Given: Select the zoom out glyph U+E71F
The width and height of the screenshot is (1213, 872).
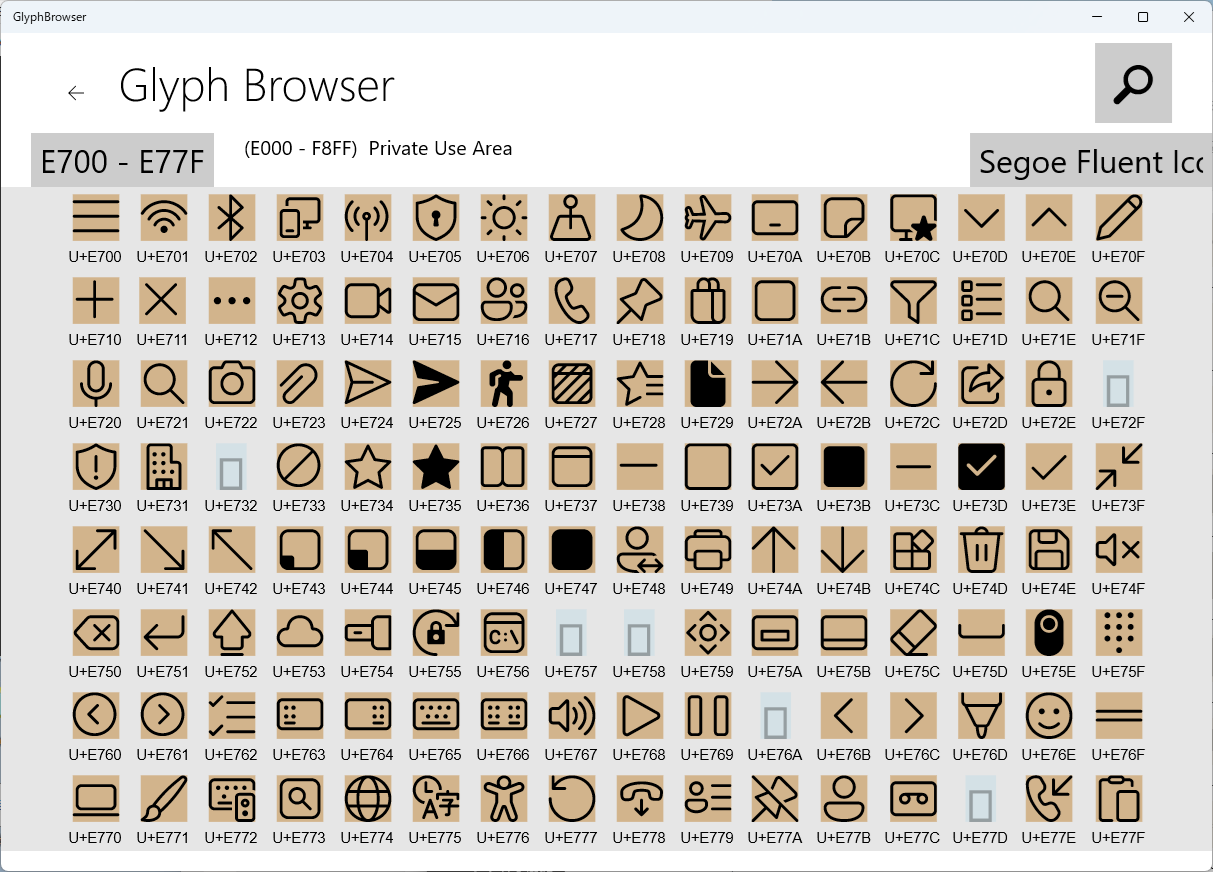Looking at the screenshot, I should click(x=1118, y=301).
